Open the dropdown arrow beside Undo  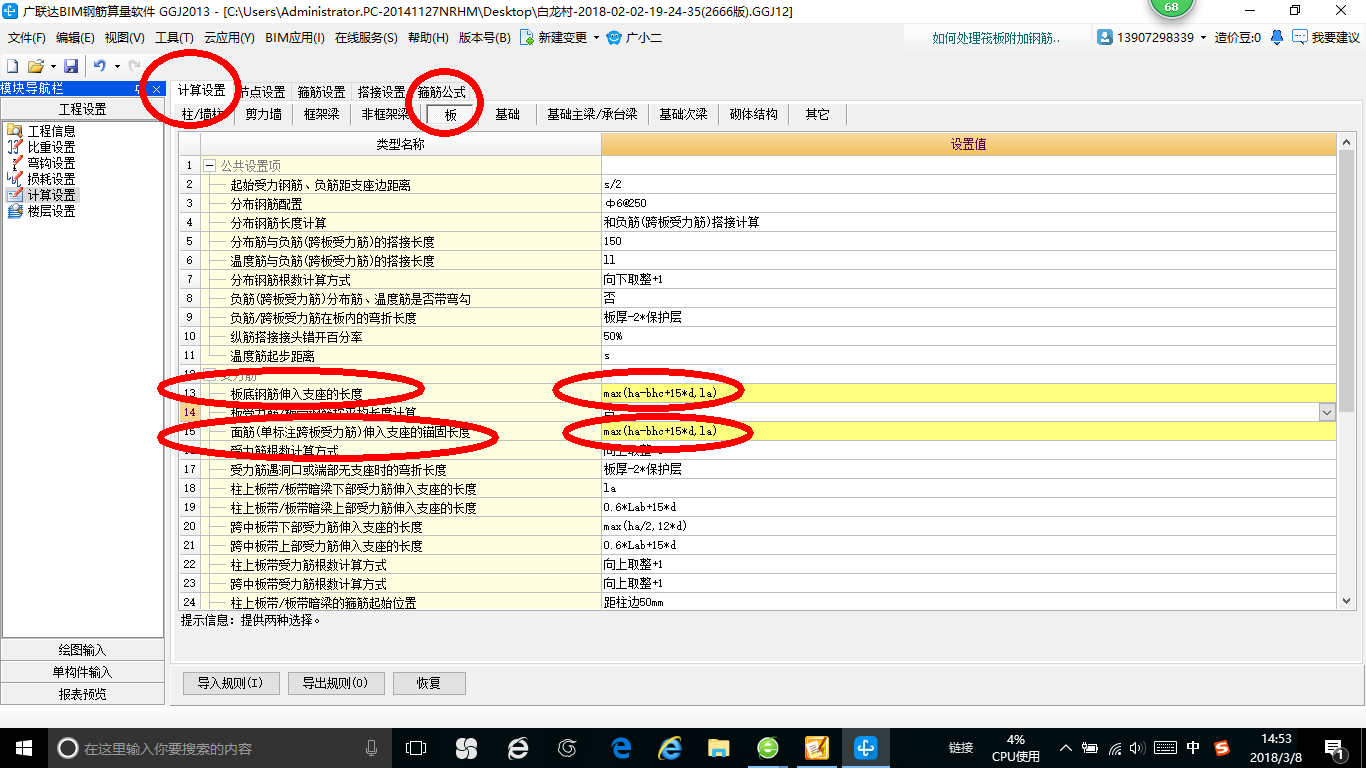point(117,66)
